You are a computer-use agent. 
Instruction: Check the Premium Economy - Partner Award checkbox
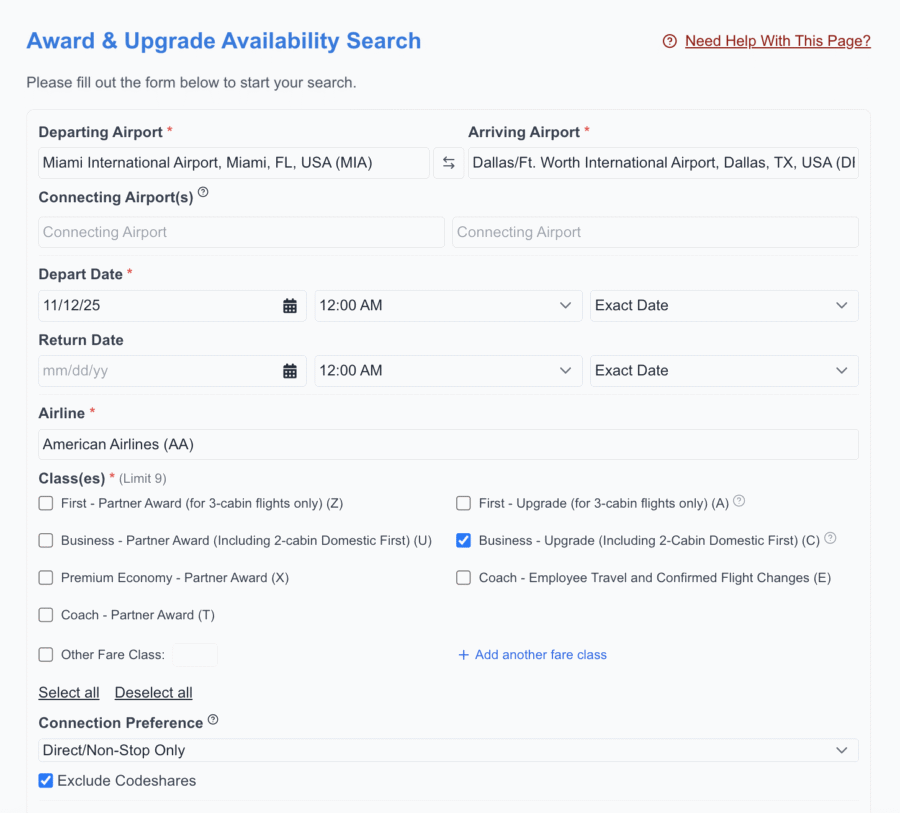click(45, 577)
